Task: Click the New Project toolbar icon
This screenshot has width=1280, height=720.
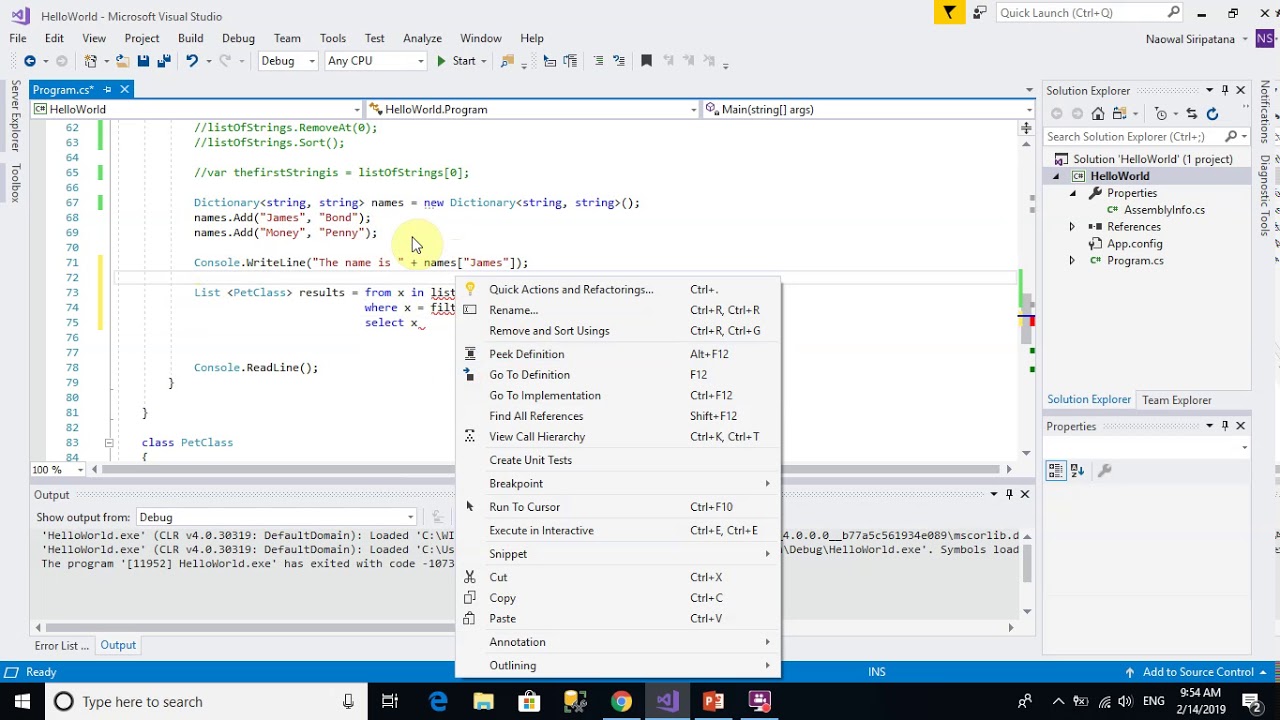Action: (91, 61)
